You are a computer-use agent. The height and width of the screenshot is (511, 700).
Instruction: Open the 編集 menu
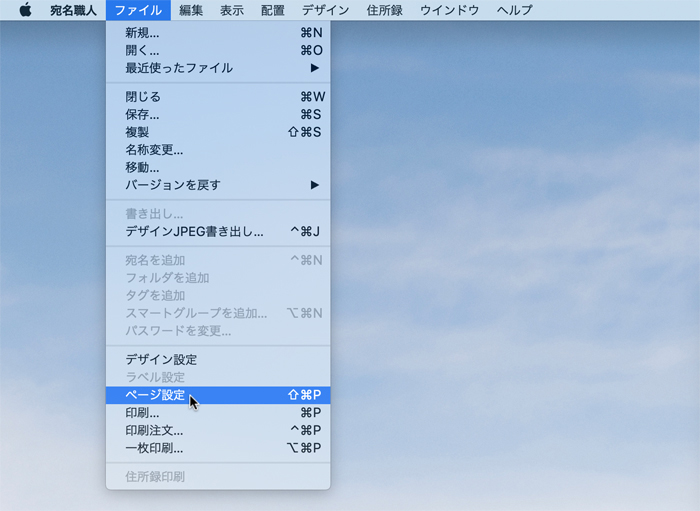191,10
